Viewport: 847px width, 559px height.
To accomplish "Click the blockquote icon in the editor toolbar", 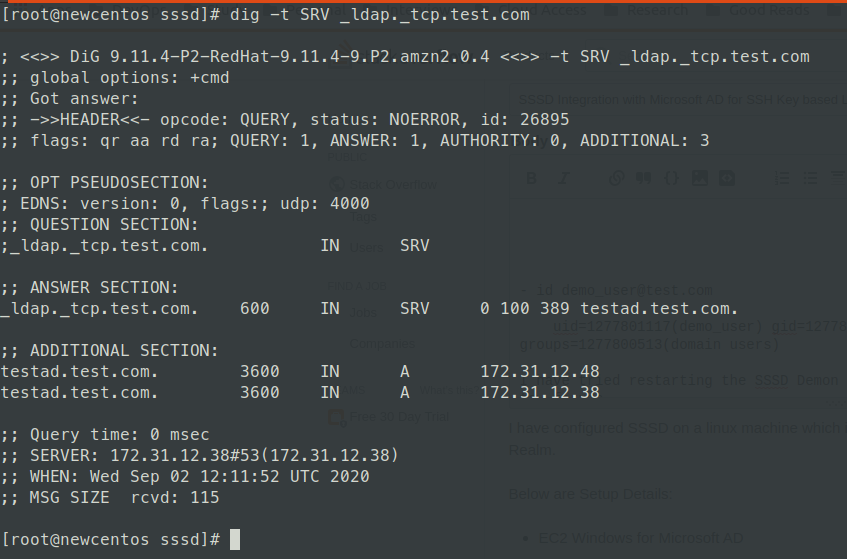I will pyautogui.click(x=643, y=178).
